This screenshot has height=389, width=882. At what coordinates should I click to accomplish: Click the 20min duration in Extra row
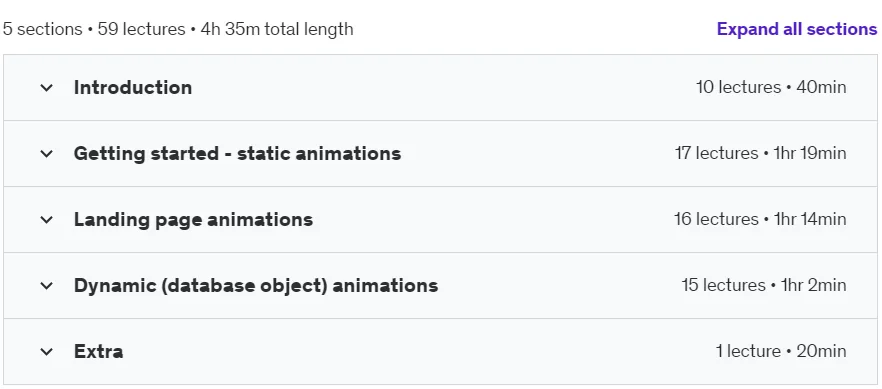pyautogui.click(x=821, y=351)
